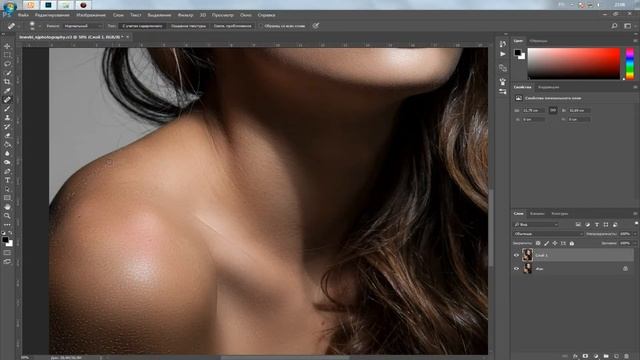Open the Layers panel menu

pyautogui.click(x=635, y=213)
